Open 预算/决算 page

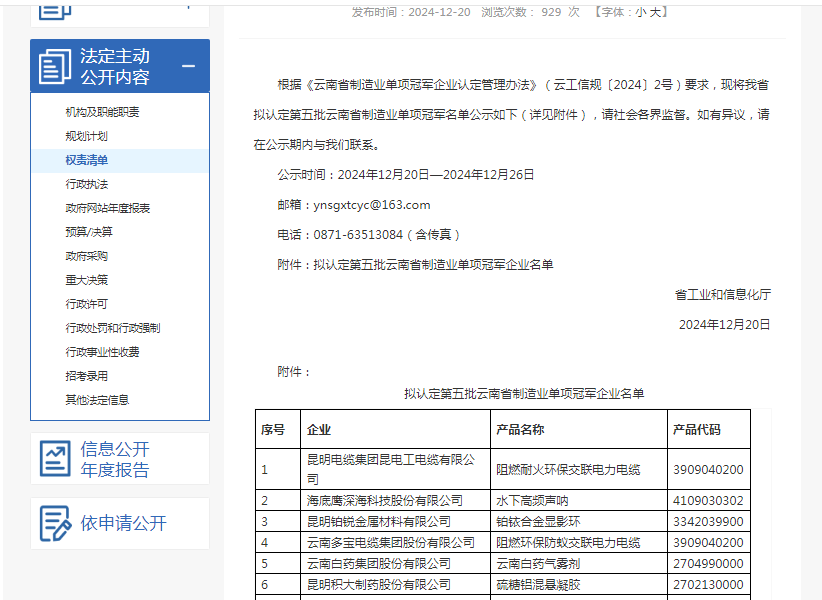[89, 232]
